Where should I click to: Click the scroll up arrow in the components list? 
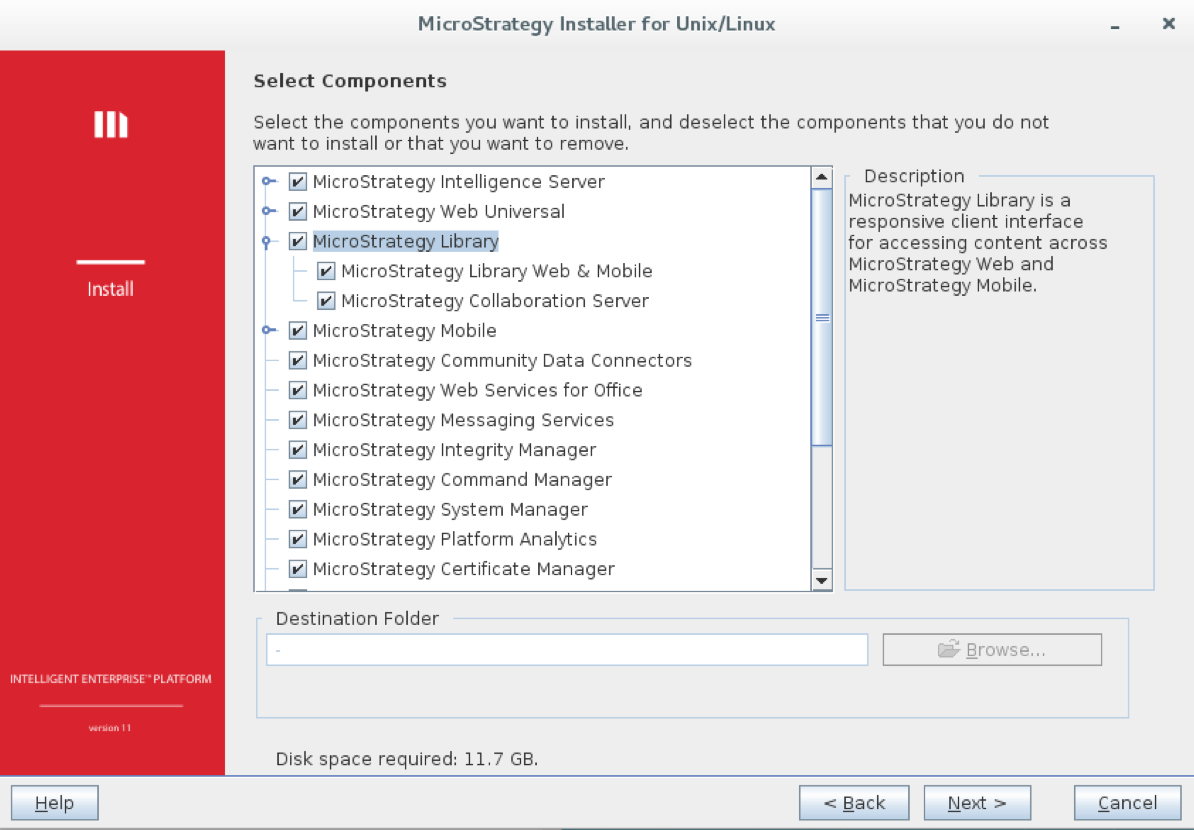coord(821,178)
